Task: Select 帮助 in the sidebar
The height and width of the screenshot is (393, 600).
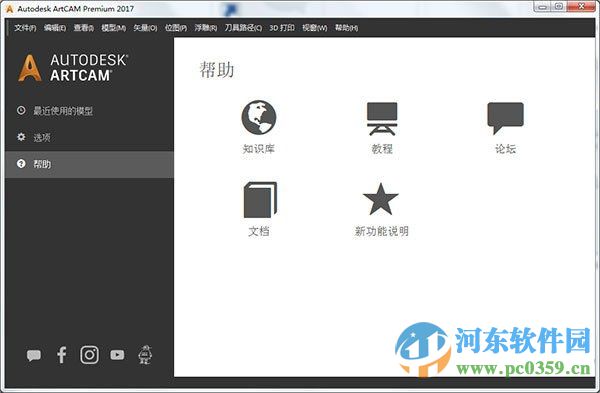Action: coord(90,164)
